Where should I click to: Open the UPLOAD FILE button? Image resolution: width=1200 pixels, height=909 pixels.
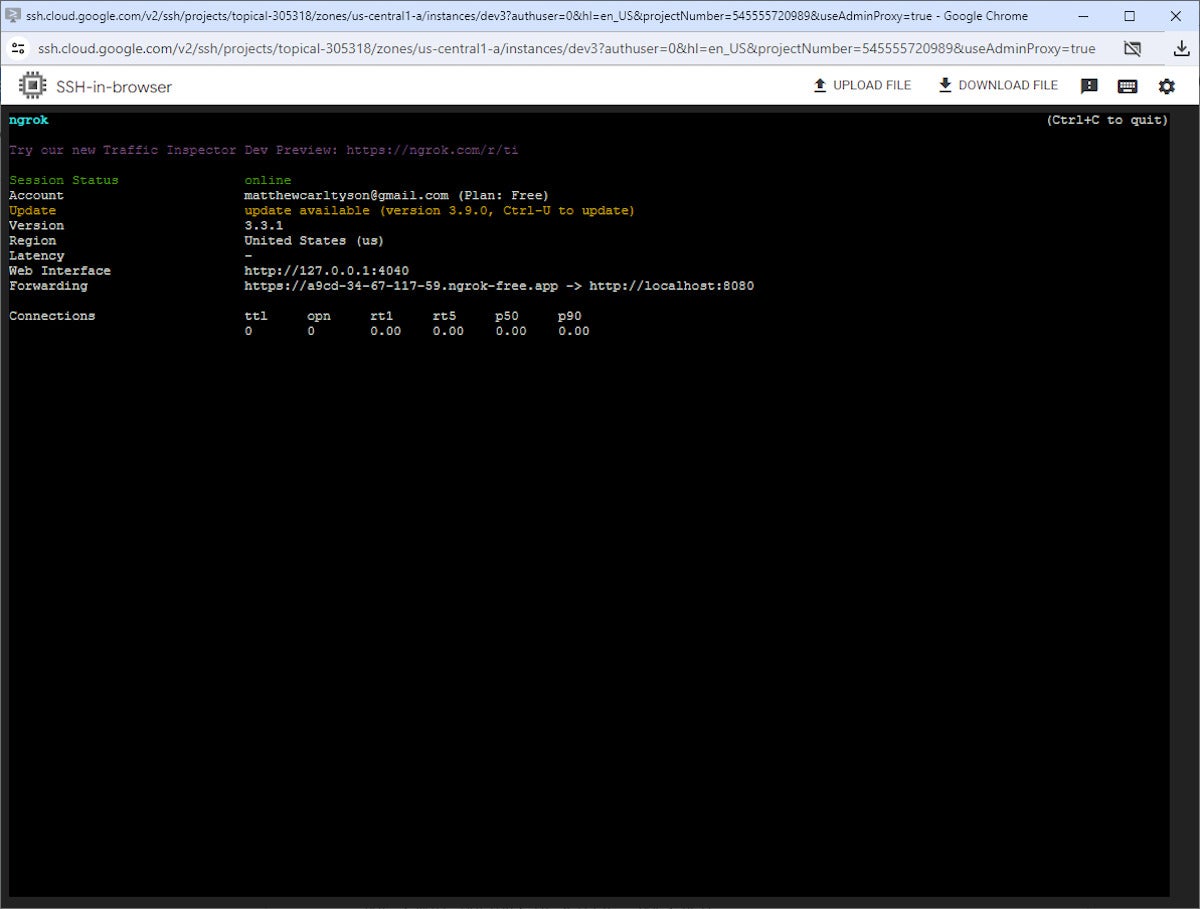(x=862, y=85)
